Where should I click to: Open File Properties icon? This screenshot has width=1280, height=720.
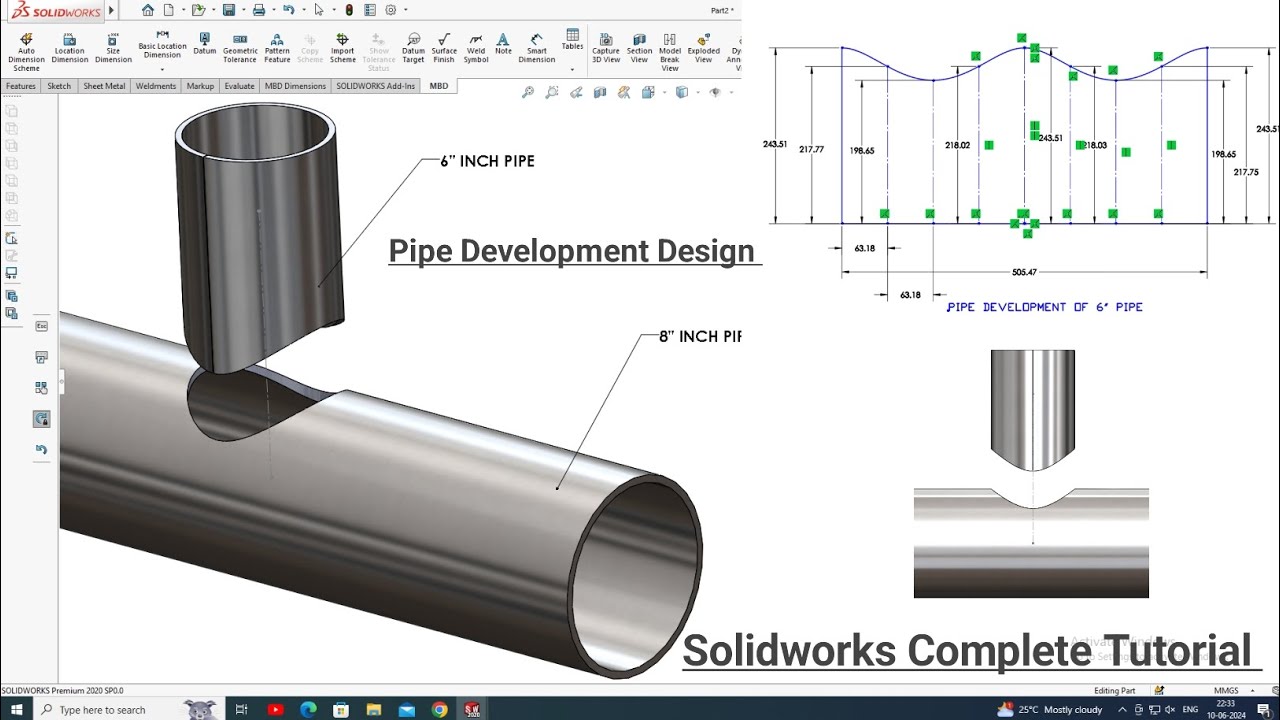click(370, 10)
